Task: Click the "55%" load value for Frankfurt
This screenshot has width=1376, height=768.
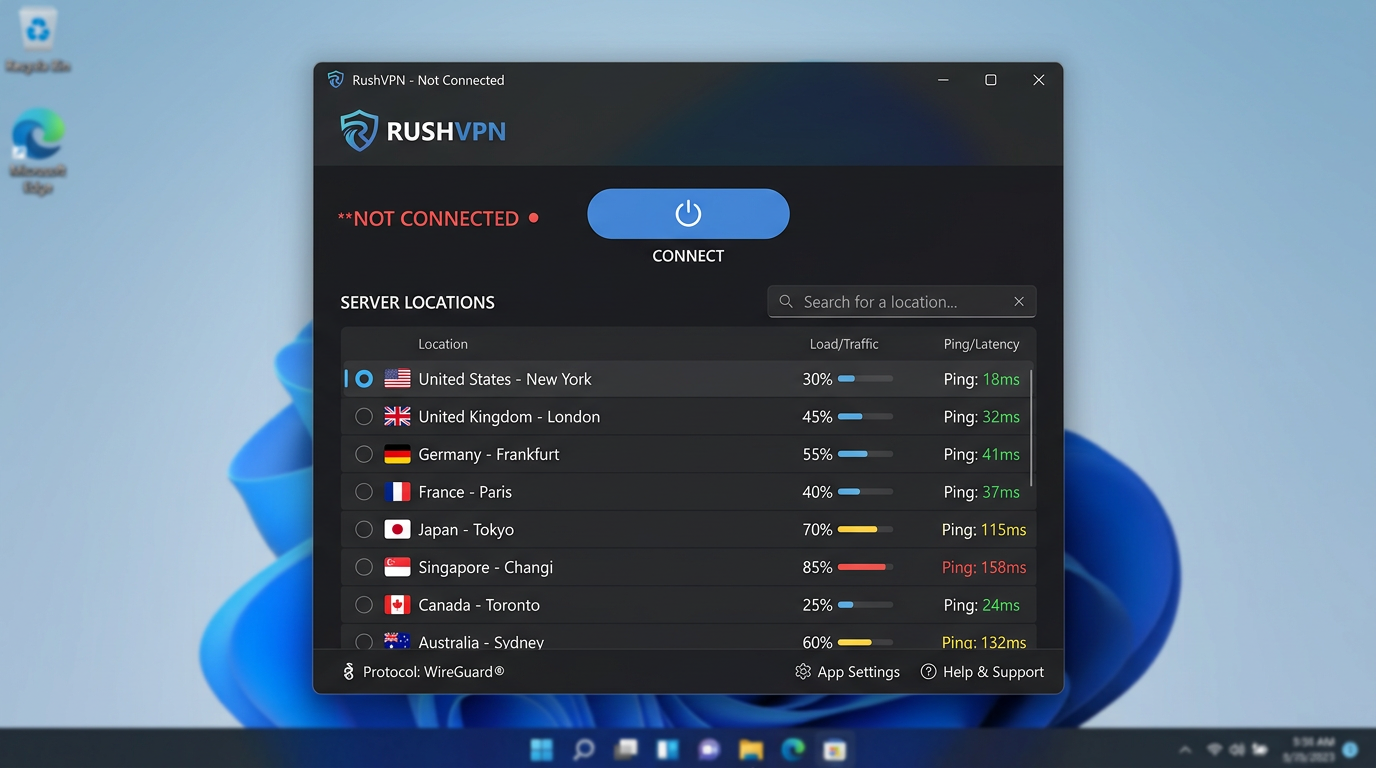Action: [x=817, y=454]
